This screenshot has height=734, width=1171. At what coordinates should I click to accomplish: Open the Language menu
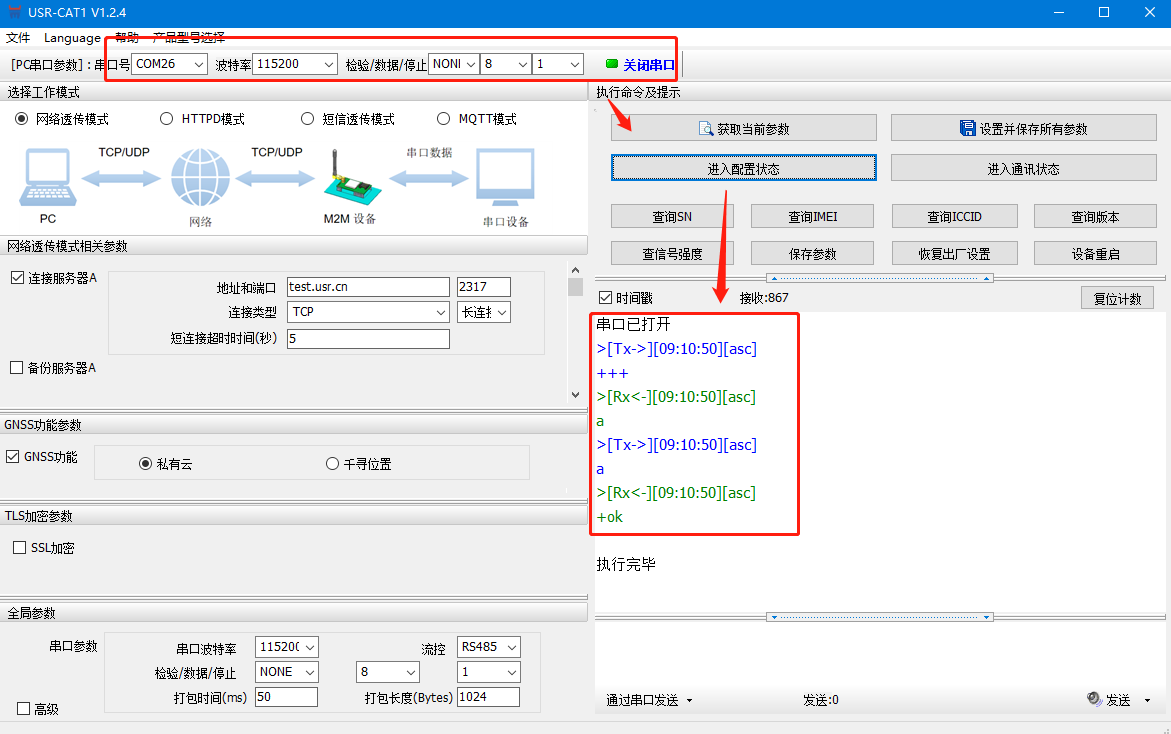[x=72, y=38]
